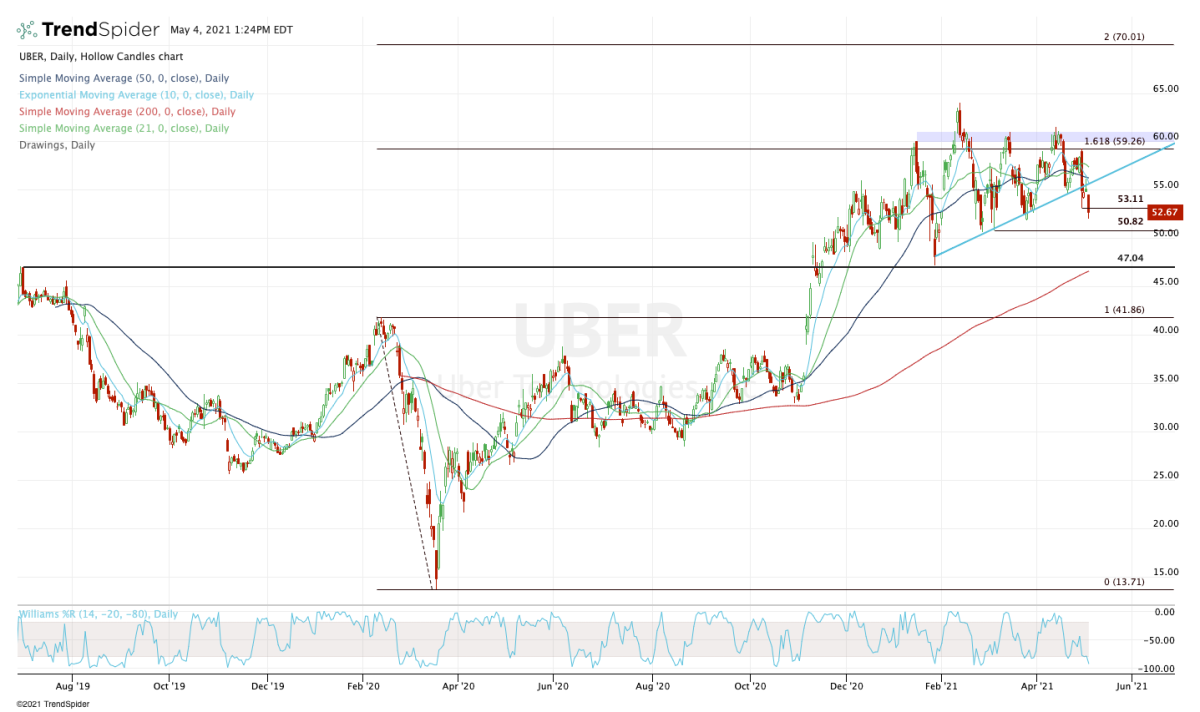Click the 1.618 (59.26) Fibonacci level label
Image resolution: width=1200 pixels, height=712 pixels.
coord(1114,141)
